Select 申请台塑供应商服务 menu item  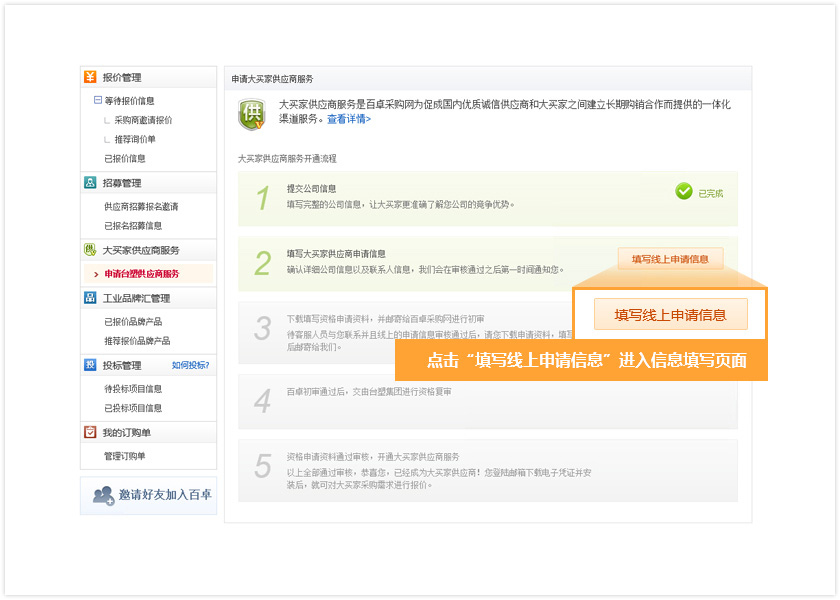[142, 274]
